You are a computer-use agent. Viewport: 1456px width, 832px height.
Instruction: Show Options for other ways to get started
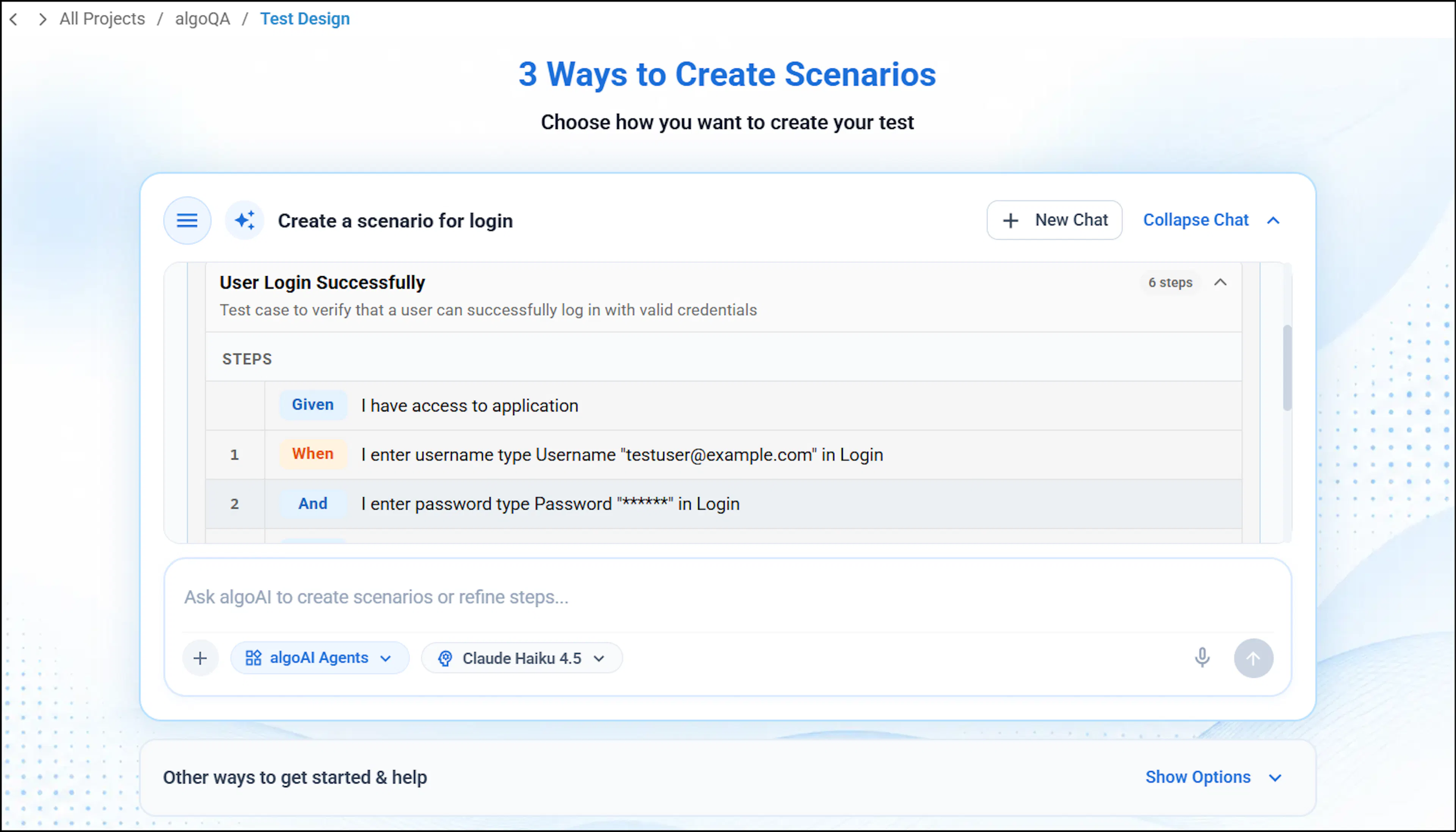coord(1213,777)
